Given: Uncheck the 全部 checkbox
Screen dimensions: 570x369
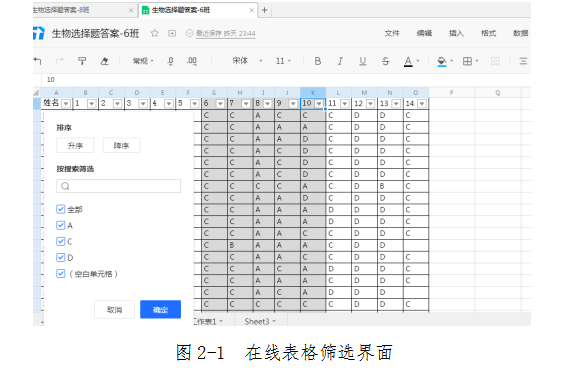Looking at the screenshot, I should [61, 209].
